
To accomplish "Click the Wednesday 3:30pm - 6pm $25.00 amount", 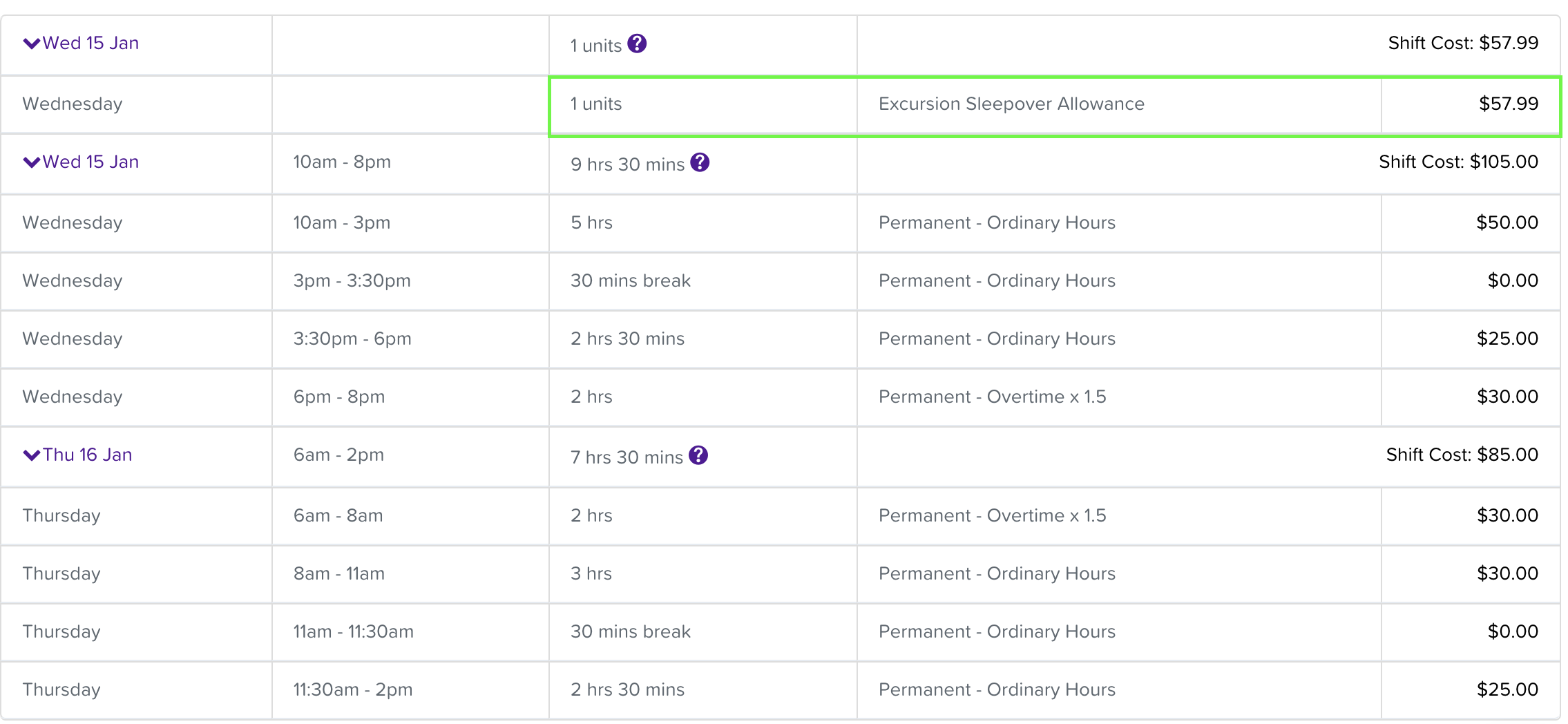I will click(1507, 339).
